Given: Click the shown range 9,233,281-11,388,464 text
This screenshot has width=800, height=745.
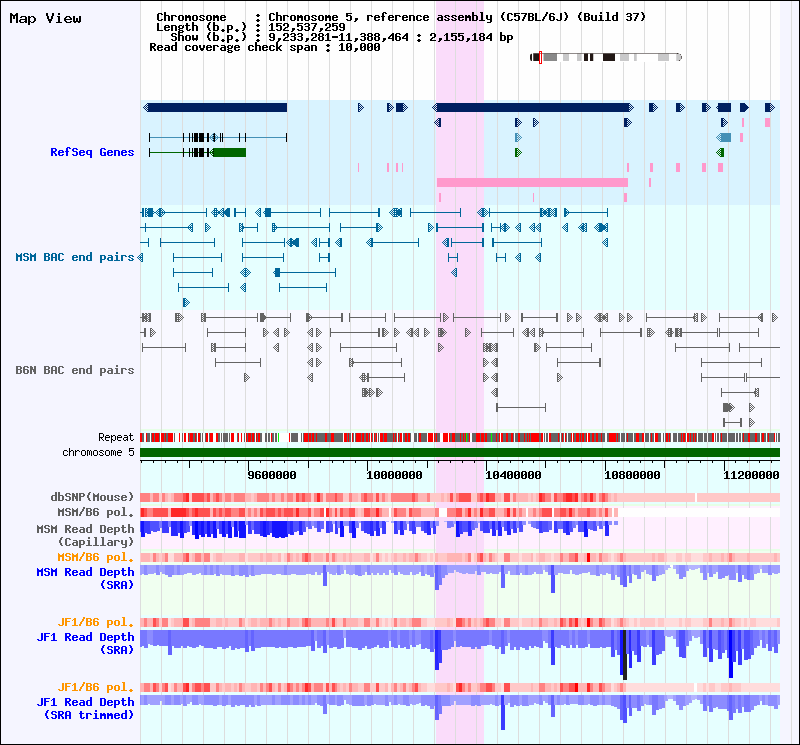Looking at the screenshot, I should click(338, 37).
